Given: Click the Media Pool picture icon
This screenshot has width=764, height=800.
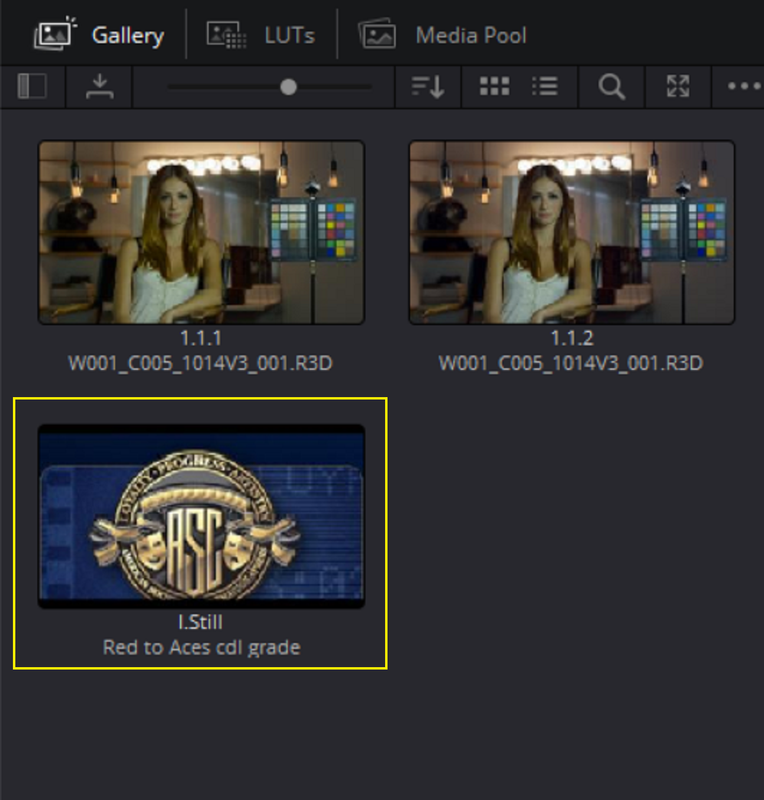Looking at the screenshot, I should click(377, 35).
